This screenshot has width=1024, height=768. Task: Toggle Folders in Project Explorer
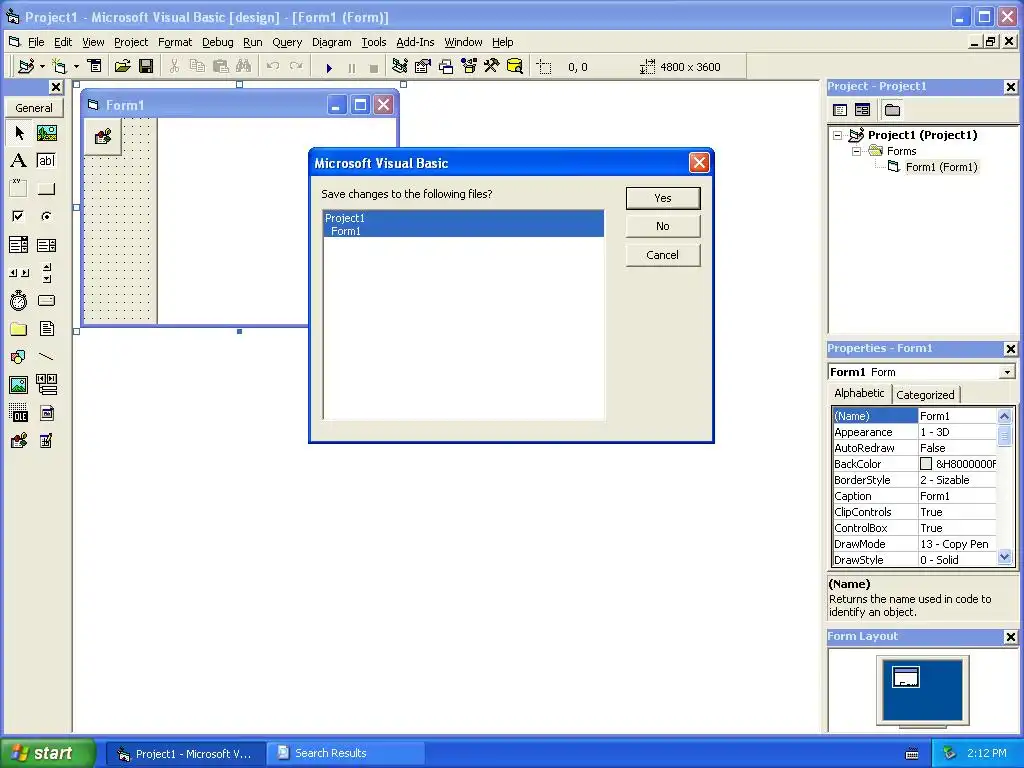click(x=892, y=110)
